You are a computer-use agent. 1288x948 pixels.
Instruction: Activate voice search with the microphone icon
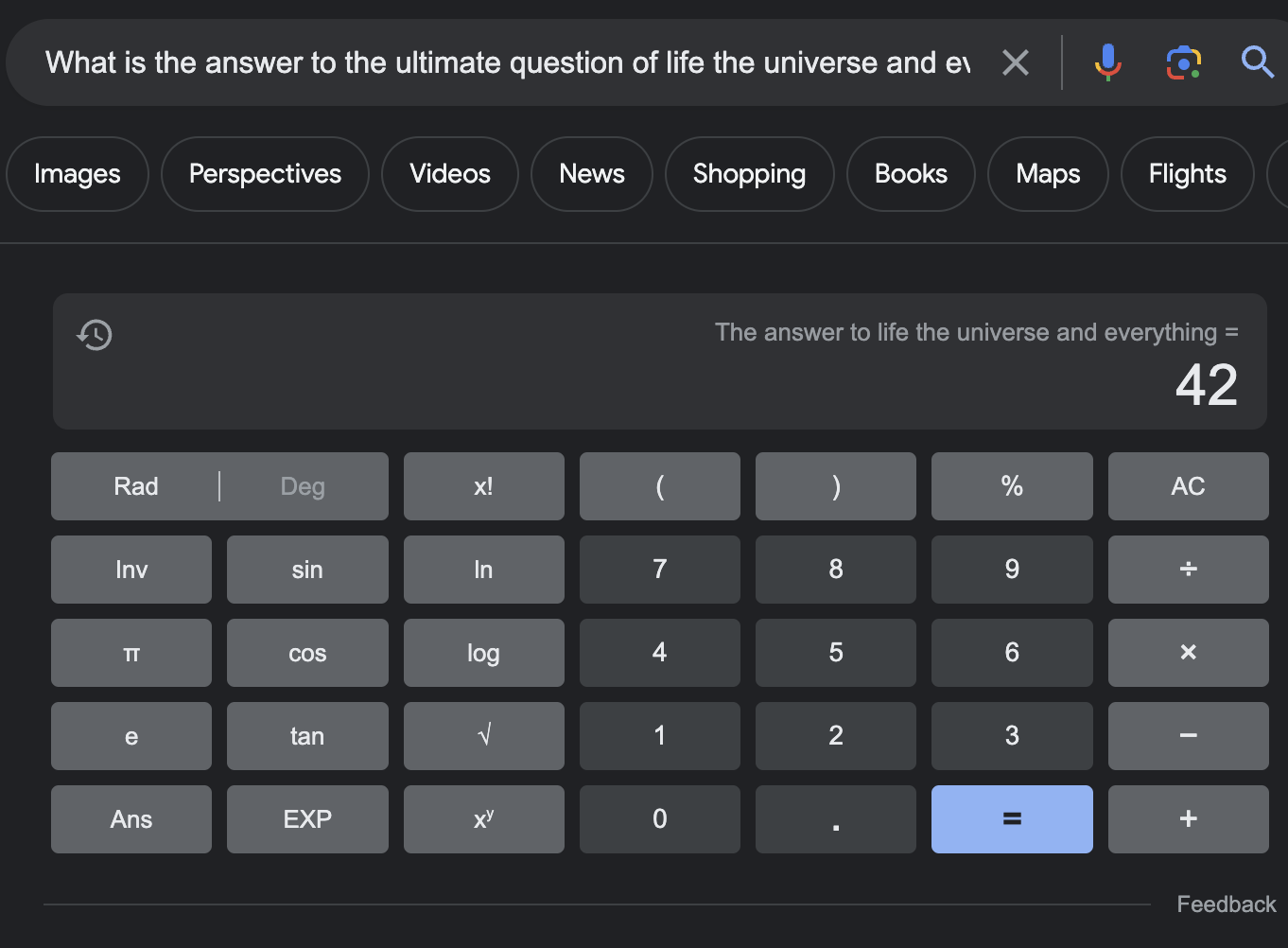pyautogui.click(x=1107, y=62)
